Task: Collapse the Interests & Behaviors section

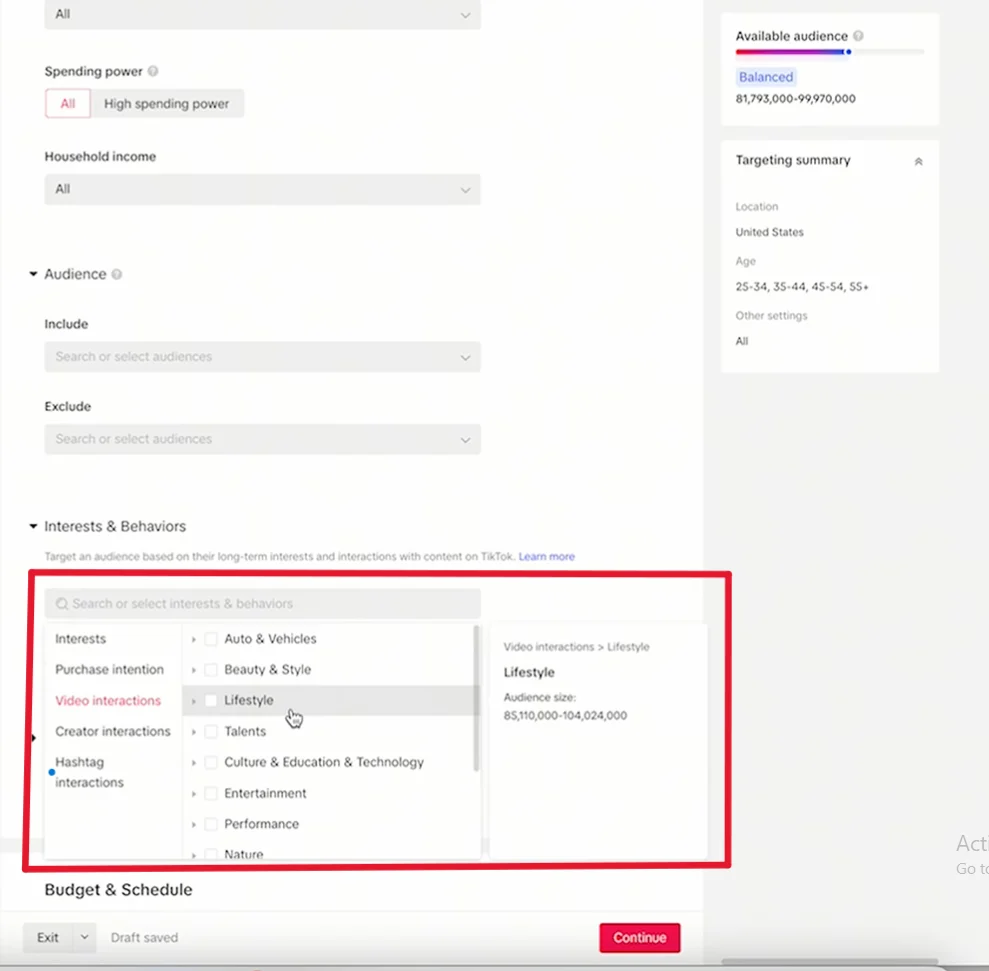Action: click(x=33, y=526)
